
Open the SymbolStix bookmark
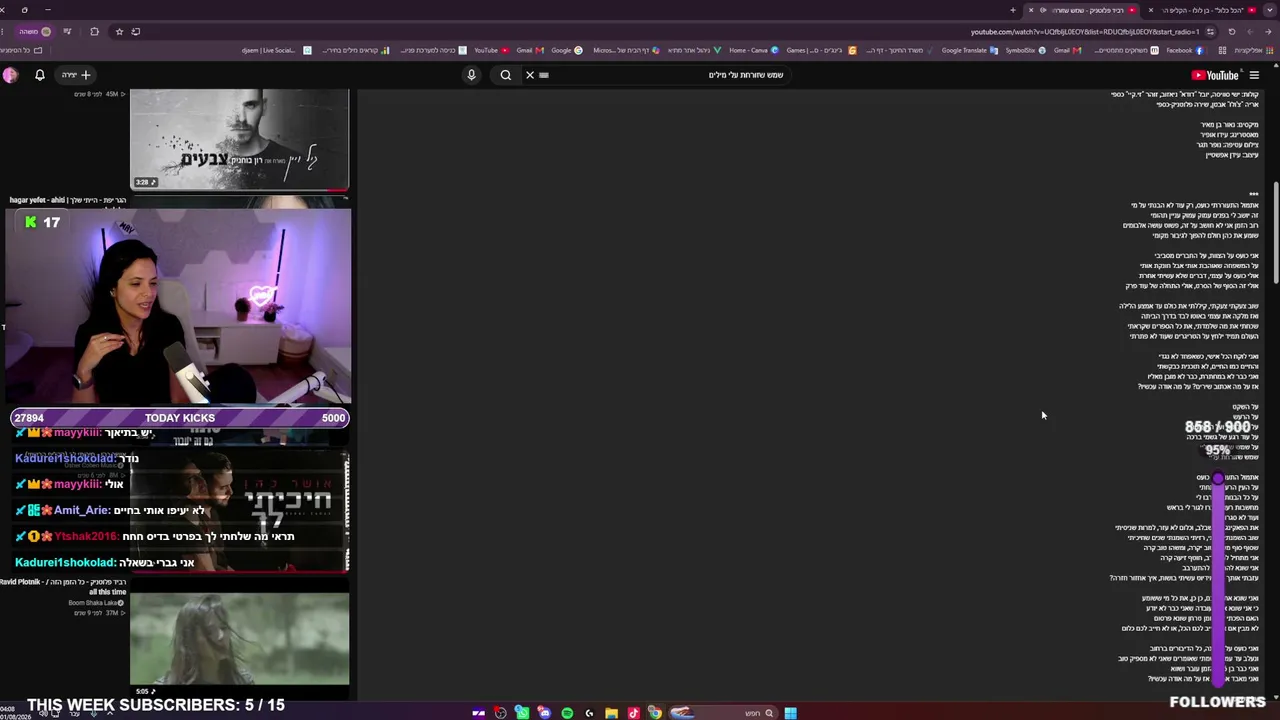[1026, 50]
